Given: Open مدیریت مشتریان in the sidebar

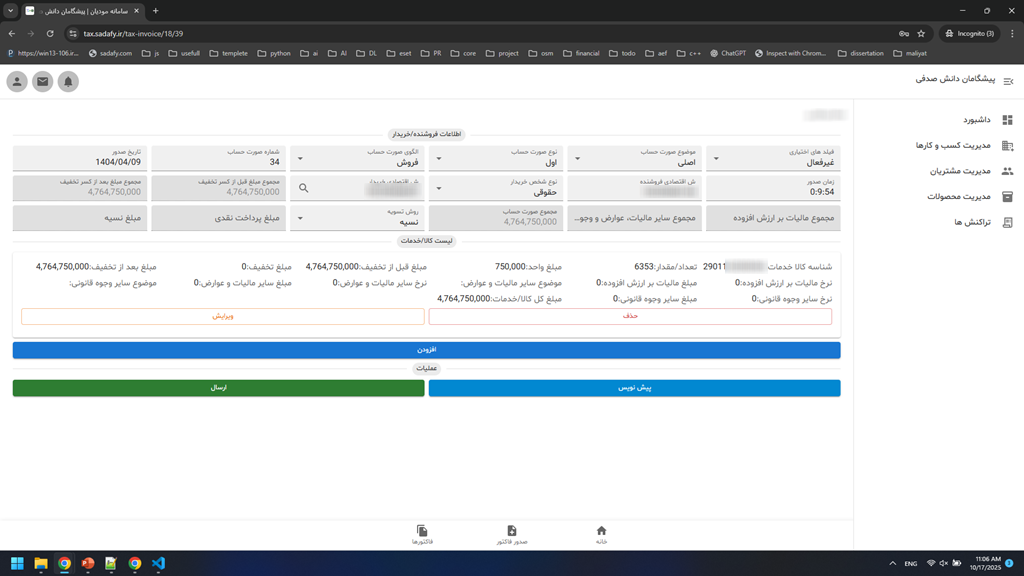Looking at the screenshot, I should coord(966,171).
